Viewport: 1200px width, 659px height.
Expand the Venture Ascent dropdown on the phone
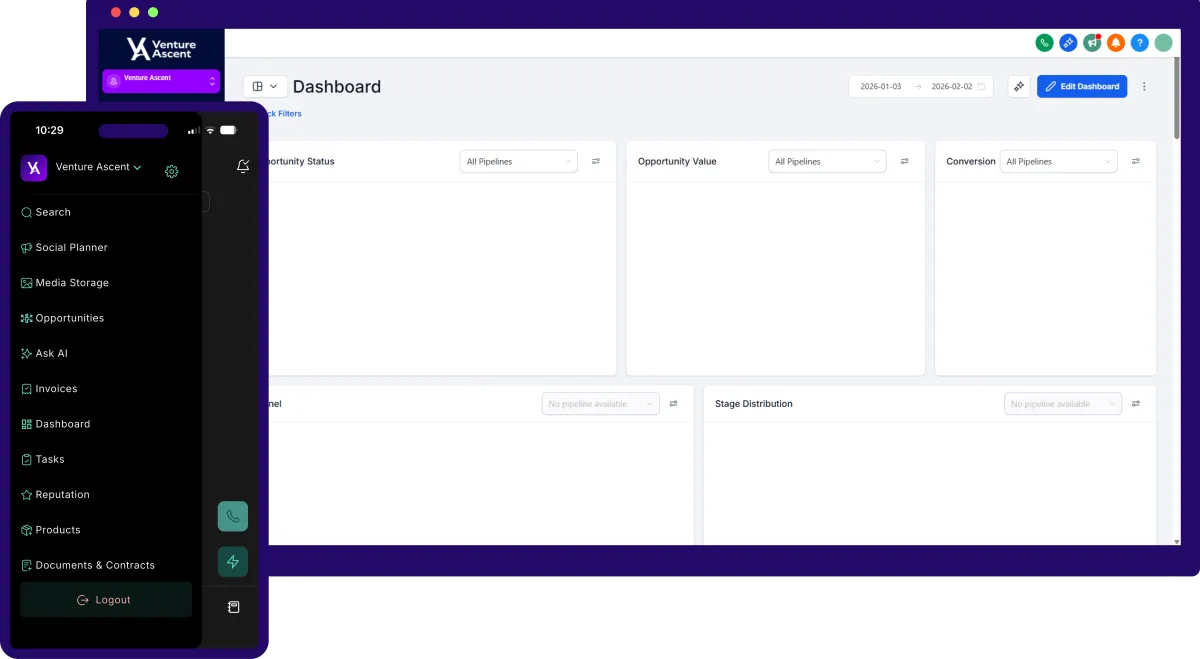tap(99, 167)
